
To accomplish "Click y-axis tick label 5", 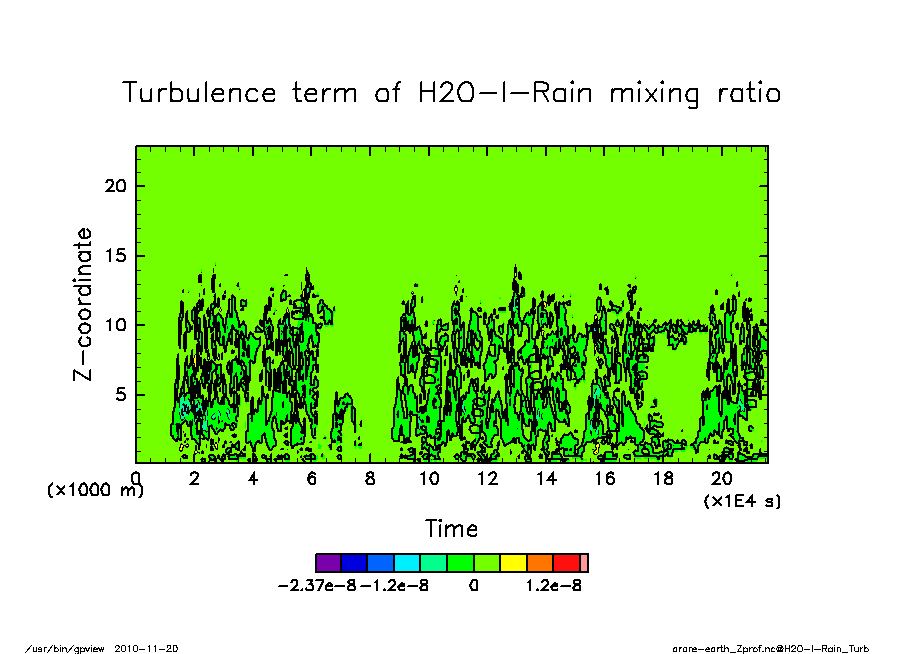I will [120, 395].
